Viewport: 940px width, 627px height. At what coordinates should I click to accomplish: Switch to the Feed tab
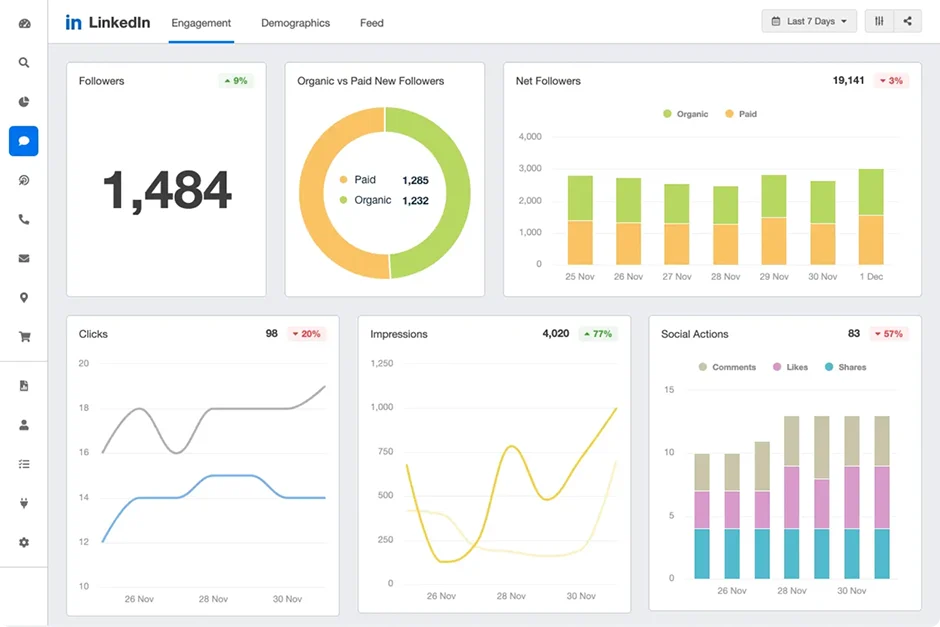point(371,22)
